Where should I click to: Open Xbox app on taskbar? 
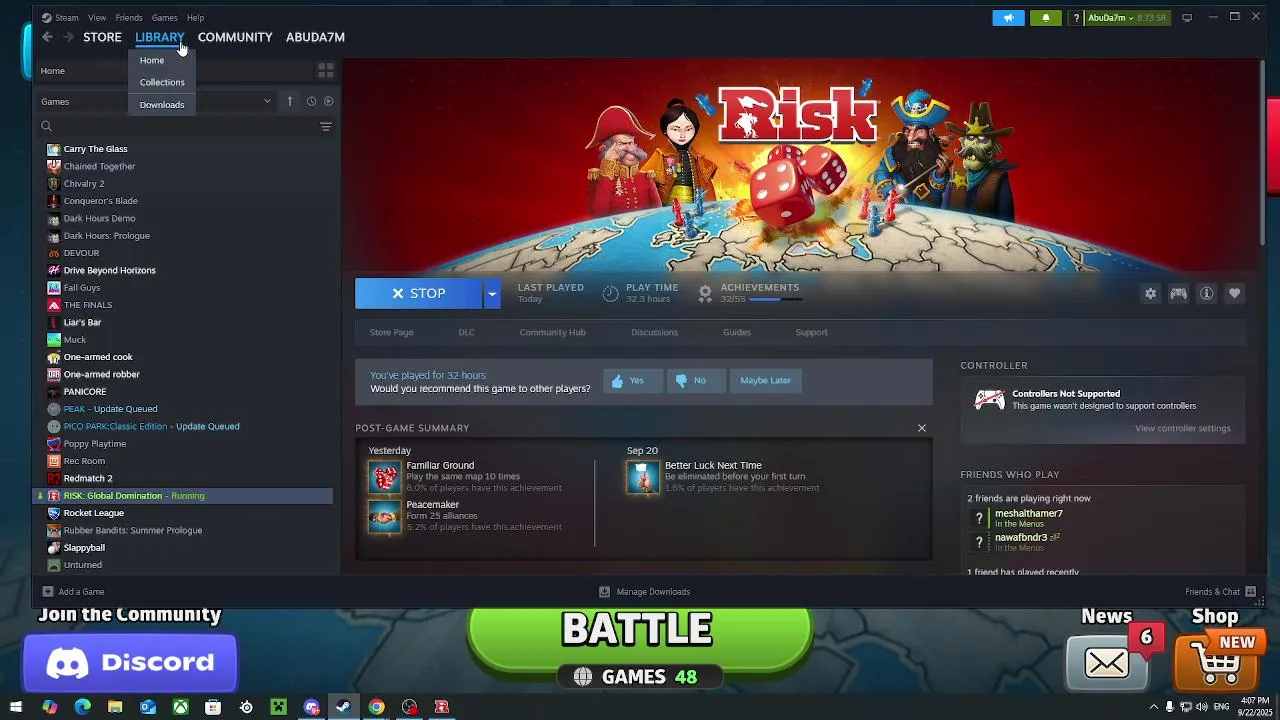pyautogui.click(x=180, y=707)
